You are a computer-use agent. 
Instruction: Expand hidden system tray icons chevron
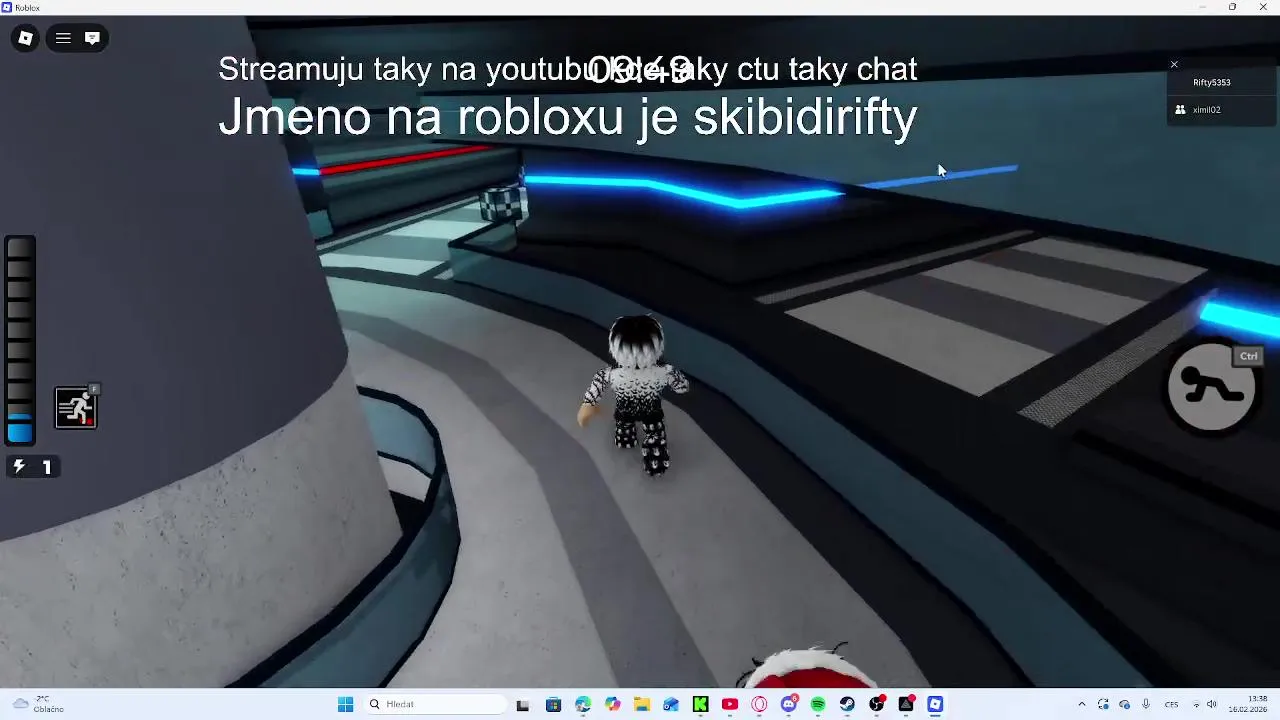coord(1081,705)
